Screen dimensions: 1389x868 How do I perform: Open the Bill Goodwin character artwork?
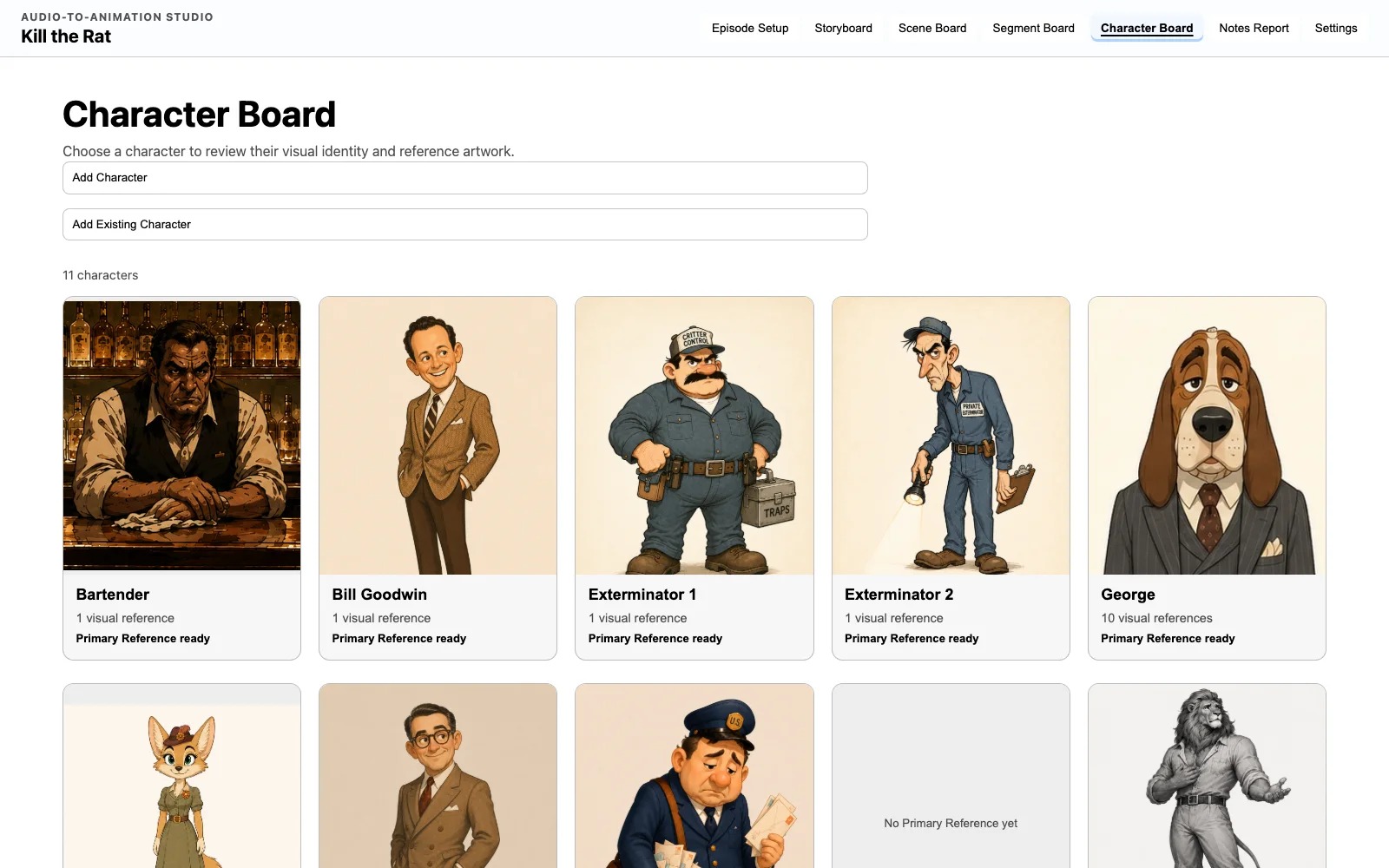(438, 436)
